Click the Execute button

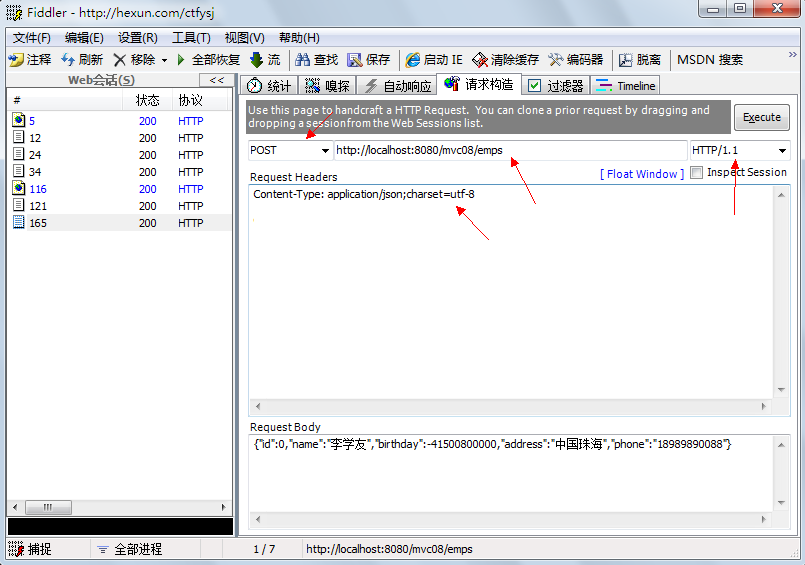pyautogui.click(x=761, y=118)
